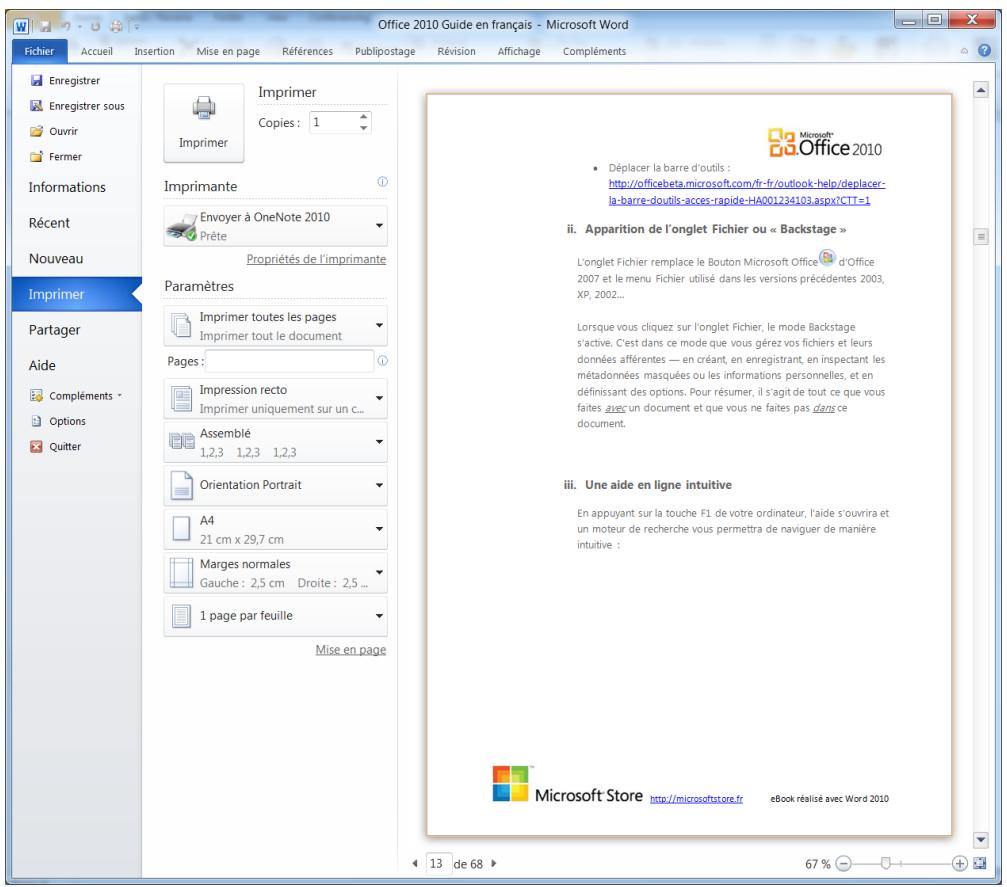
Task: Open the officebeta.microsoft.com link in preview
Action: point(747,192)
